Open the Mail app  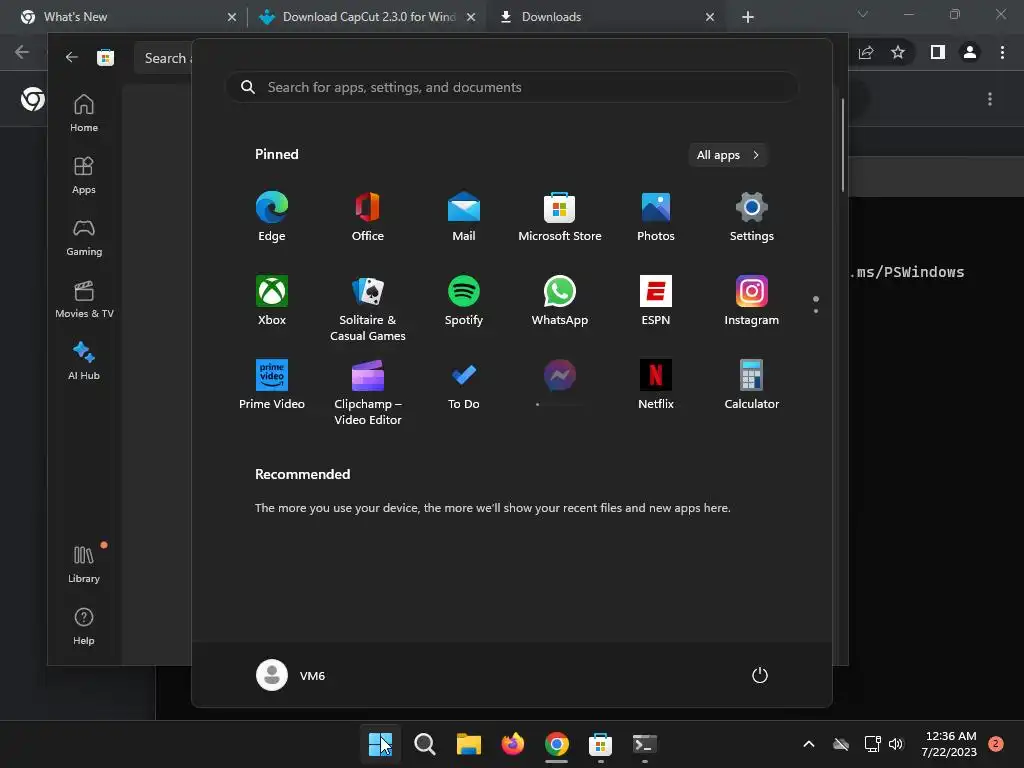[464, 217]
